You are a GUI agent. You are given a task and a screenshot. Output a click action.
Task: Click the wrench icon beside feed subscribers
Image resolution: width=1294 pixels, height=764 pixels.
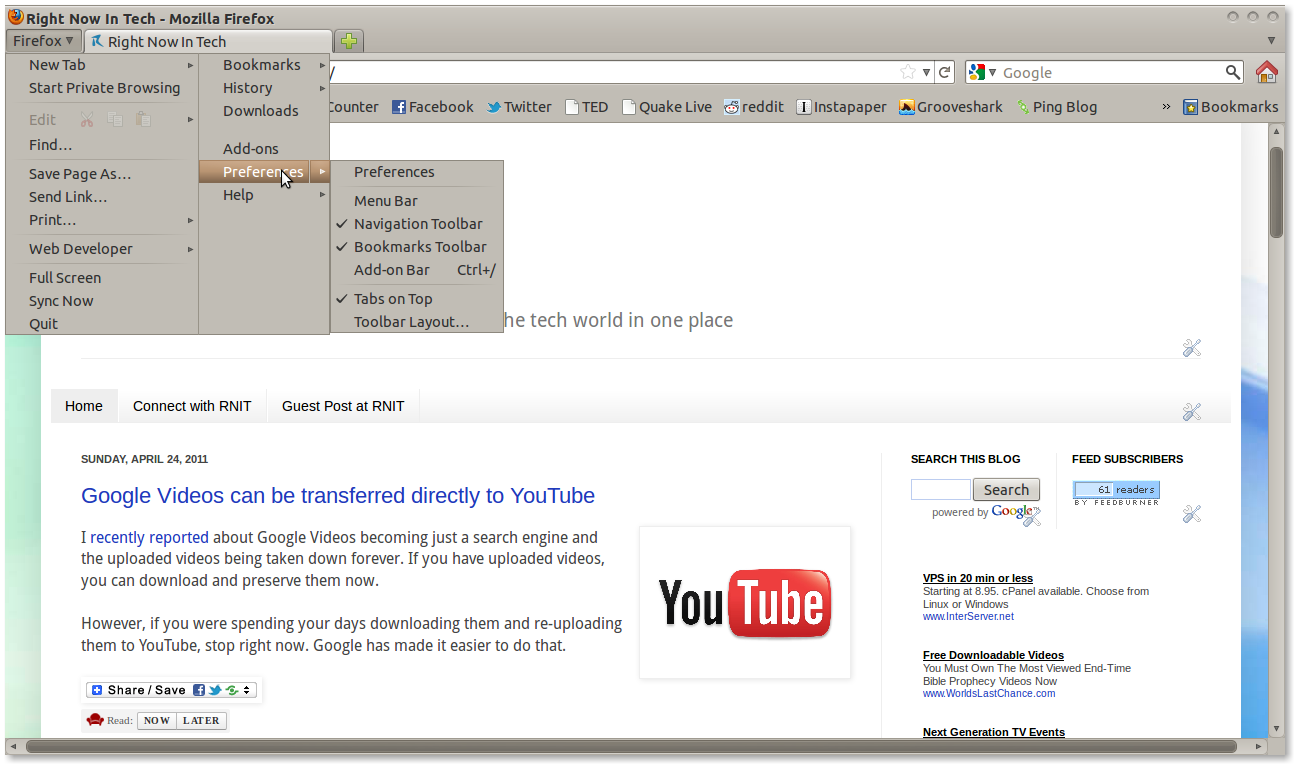[1191, 514]
